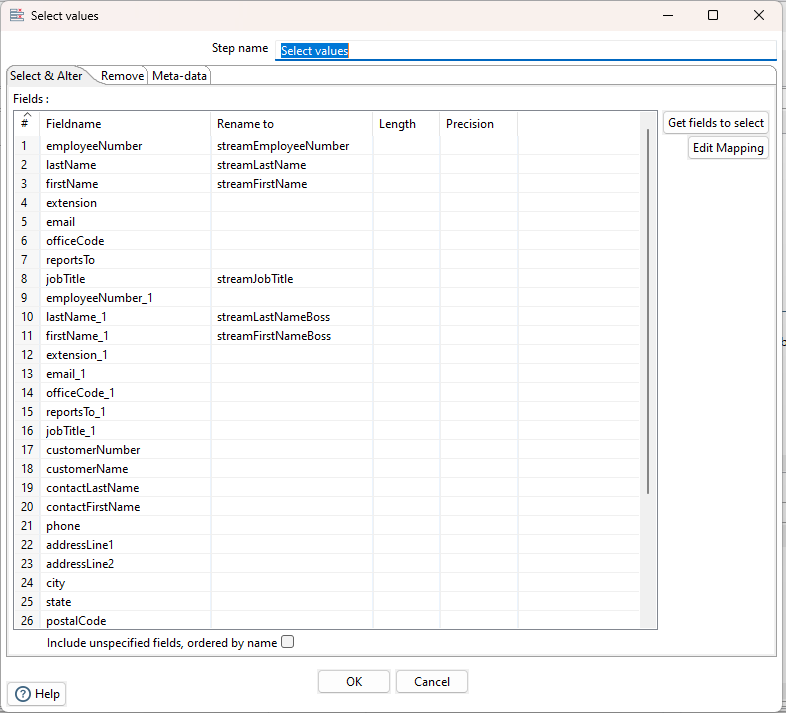
Task: Click the Help question mark button
Action: [37, 694]
